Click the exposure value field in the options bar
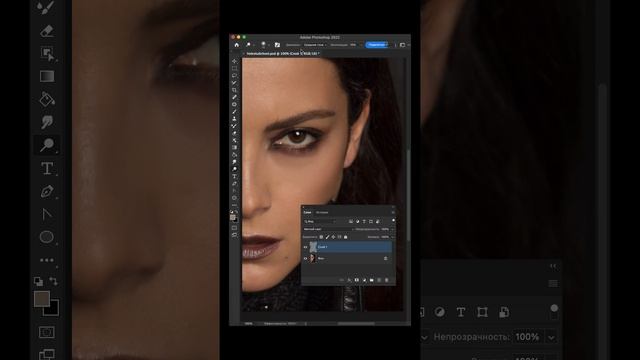640x360 pixels. (353, 45)
